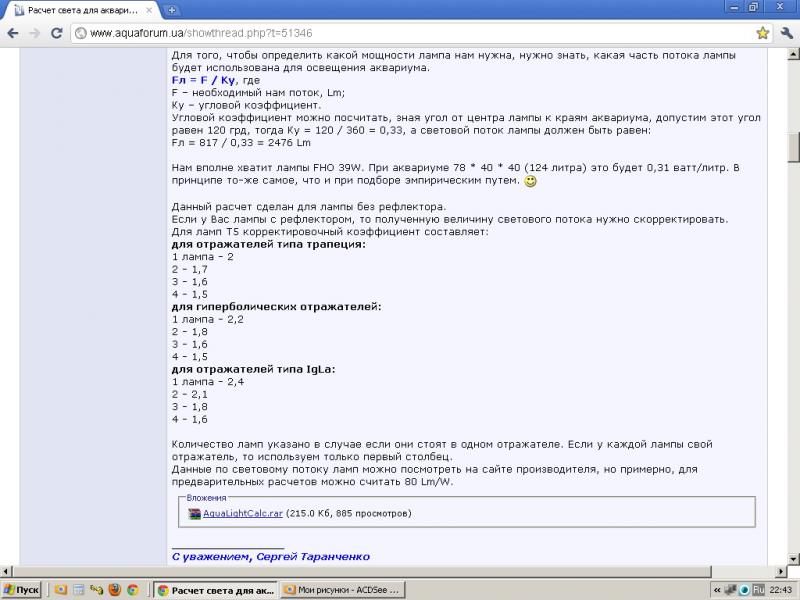800x600 pixels.
Task: Click the value '2 - 1,7'
Action: click(x=190, y=269)
